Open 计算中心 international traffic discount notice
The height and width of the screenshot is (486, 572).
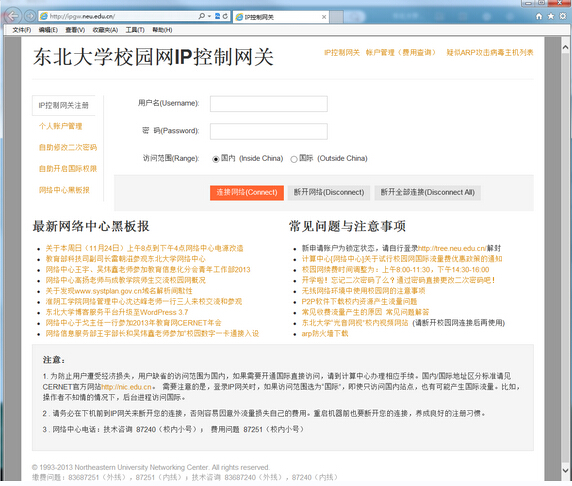(x=402, y=259)
